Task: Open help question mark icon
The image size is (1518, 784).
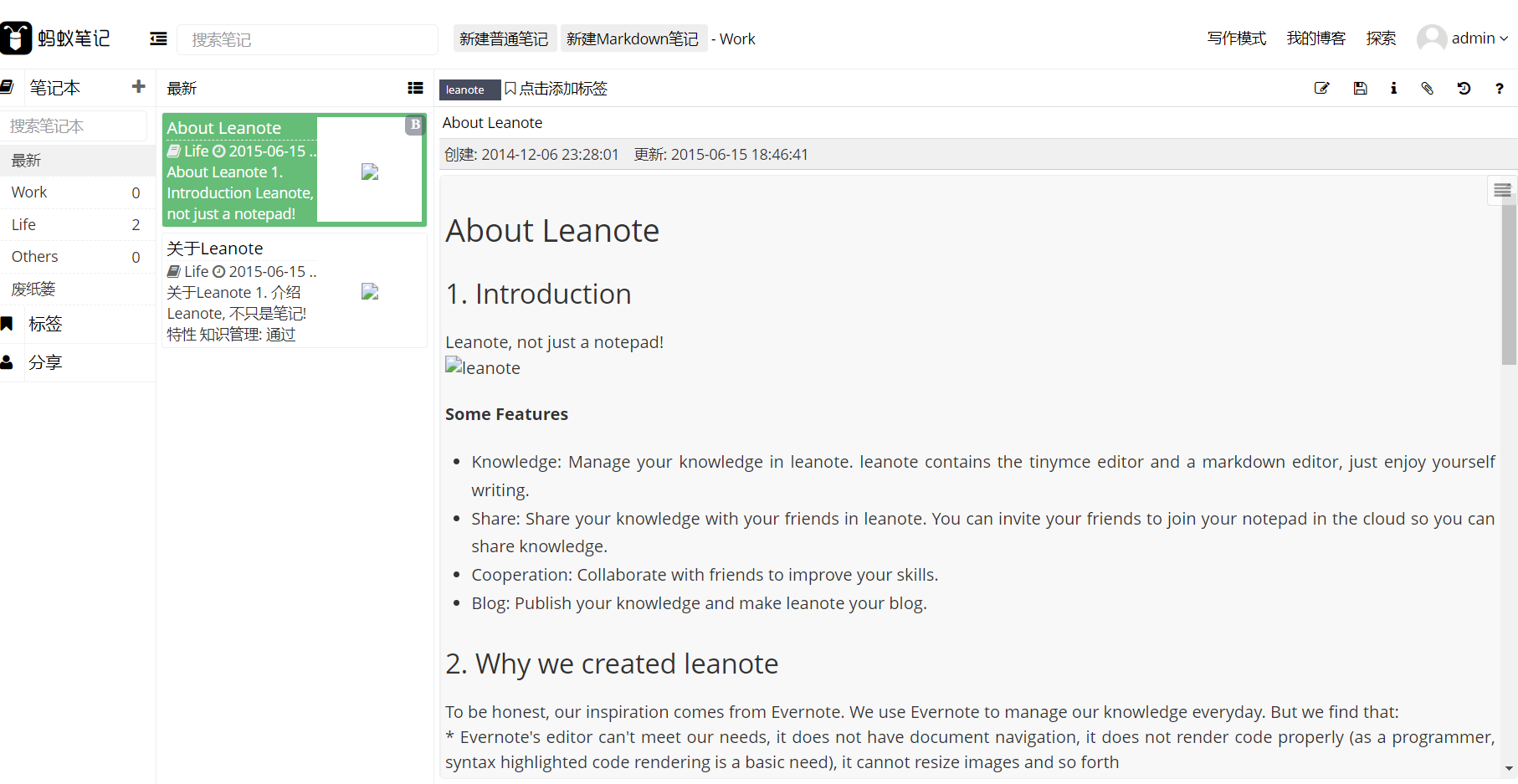Action: coord(1500,88)
